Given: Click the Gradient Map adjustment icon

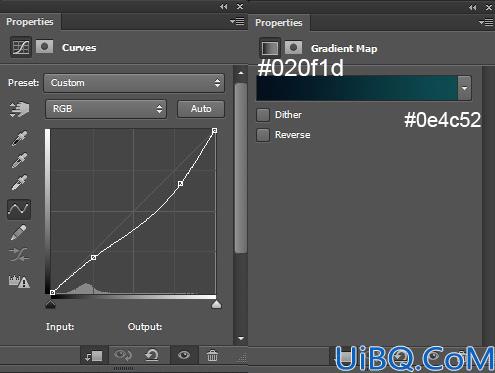Looking at the screenshot, I should [x=270, y=48].
